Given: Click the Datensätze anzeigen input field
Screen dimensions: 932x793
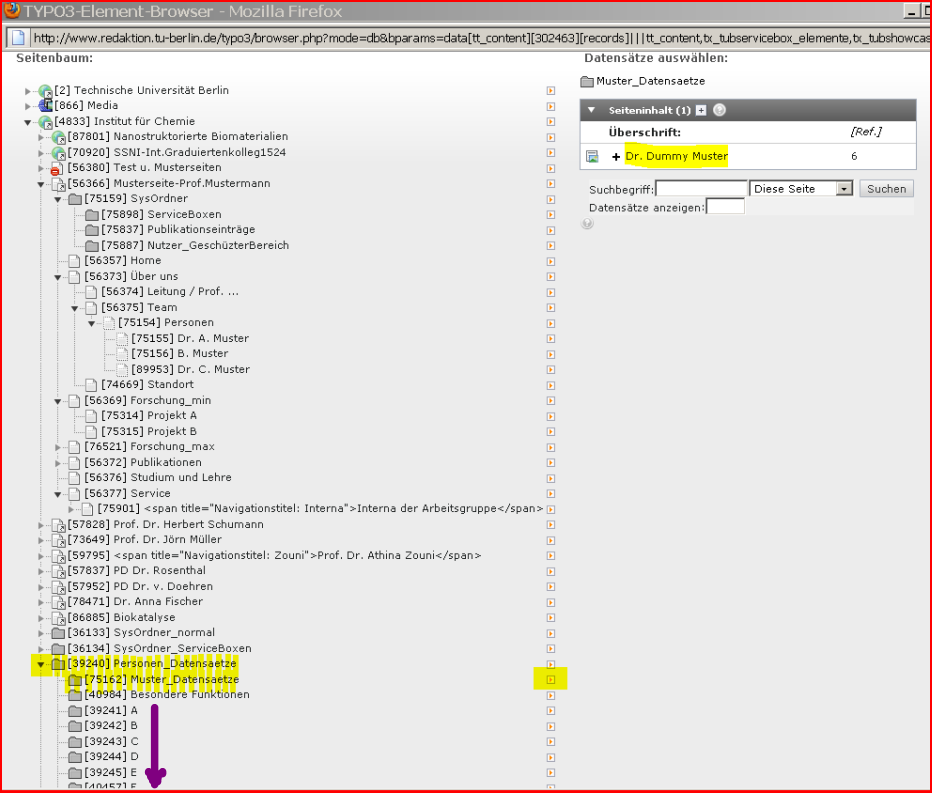Looking at the screenshot, I should [725, 207].
